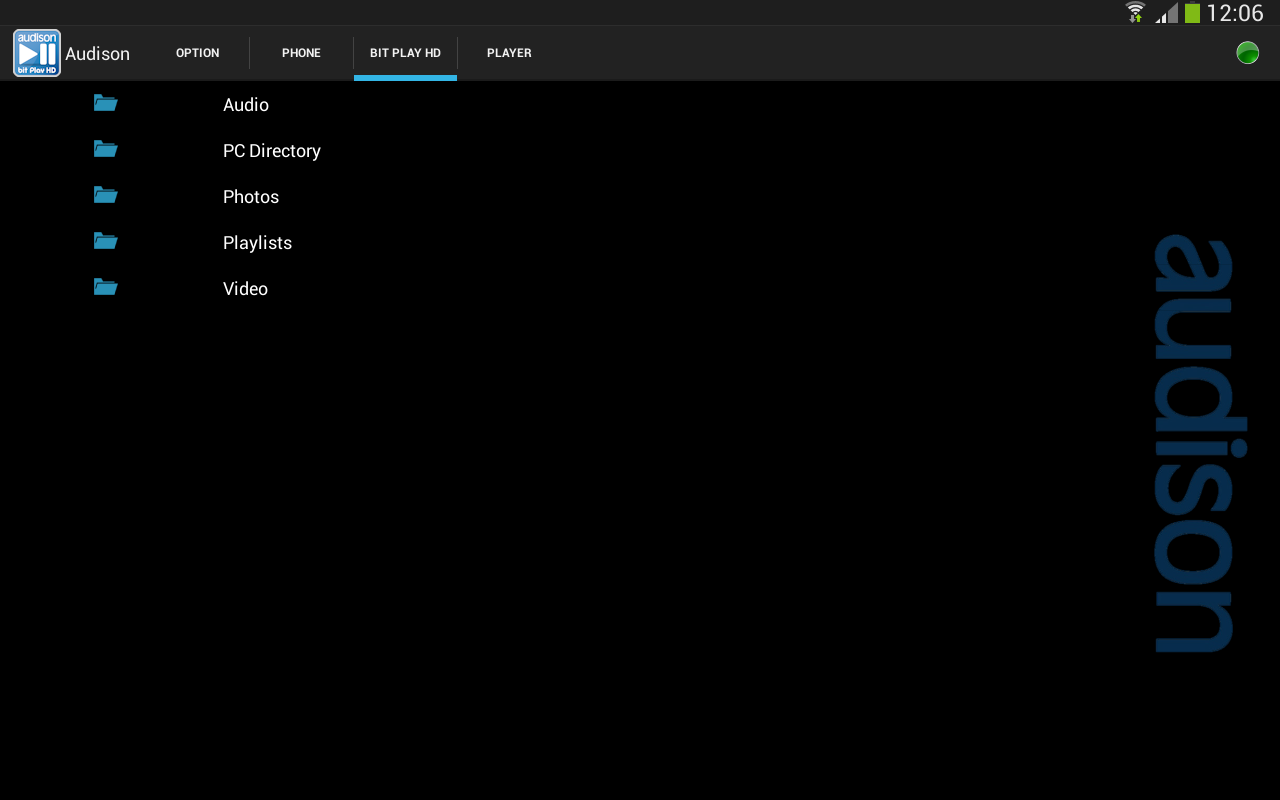This screenshot has width=1280, height=800.
Task: Tap the Audison bit Play HD app icon
Action: (x=37, y=53)
